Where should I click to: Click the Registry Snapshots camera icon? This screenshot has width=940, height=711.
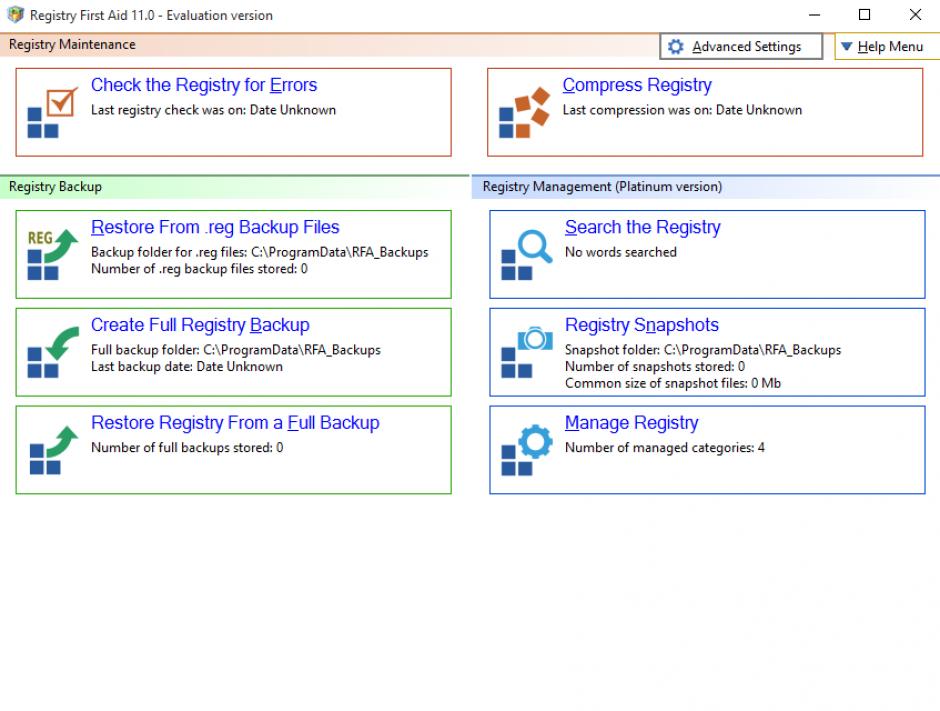tap(526, 353)
